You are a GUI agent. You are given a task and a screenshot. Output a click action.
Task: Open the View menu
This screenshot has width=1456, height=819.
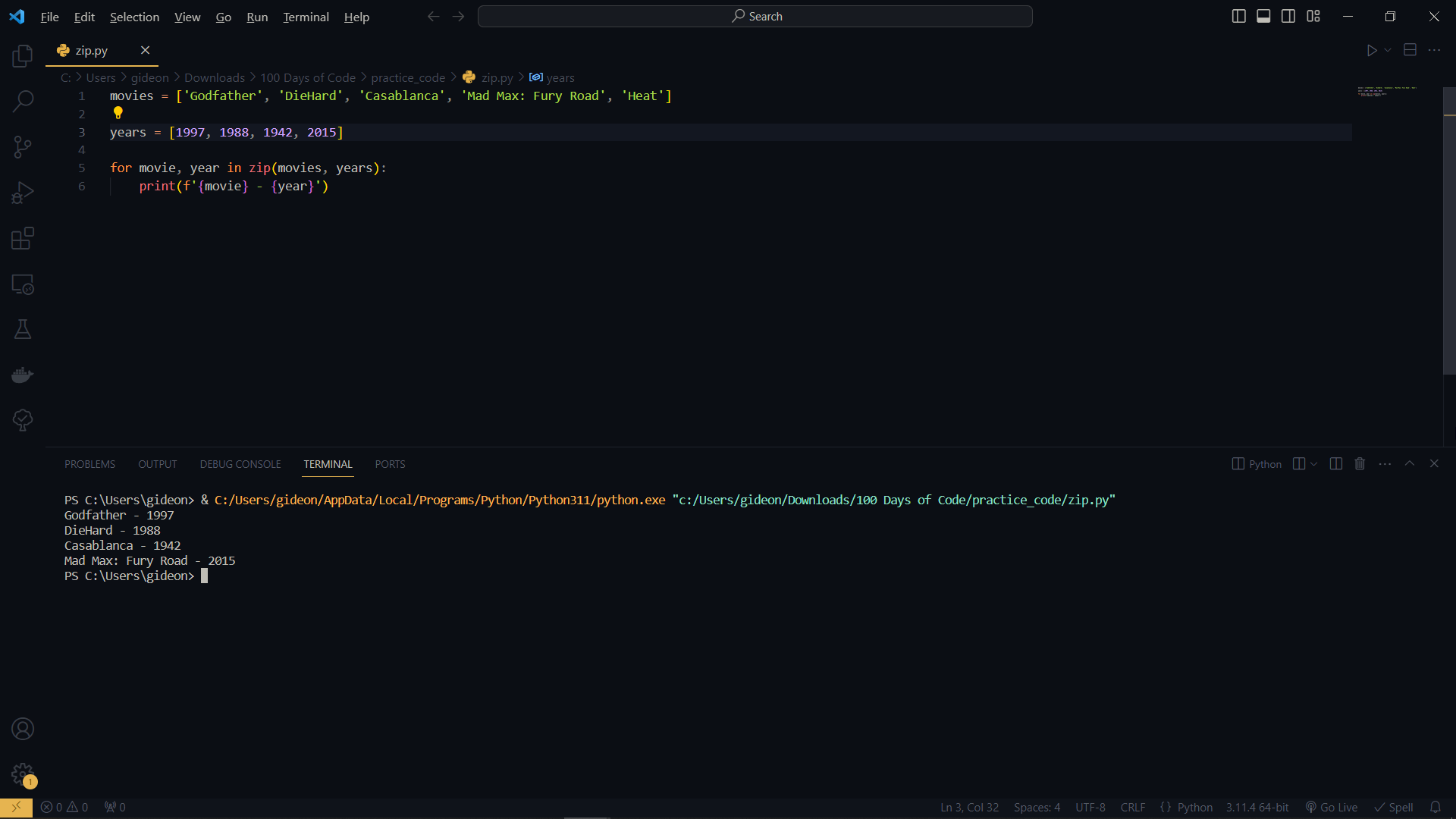tap(187, 17)
